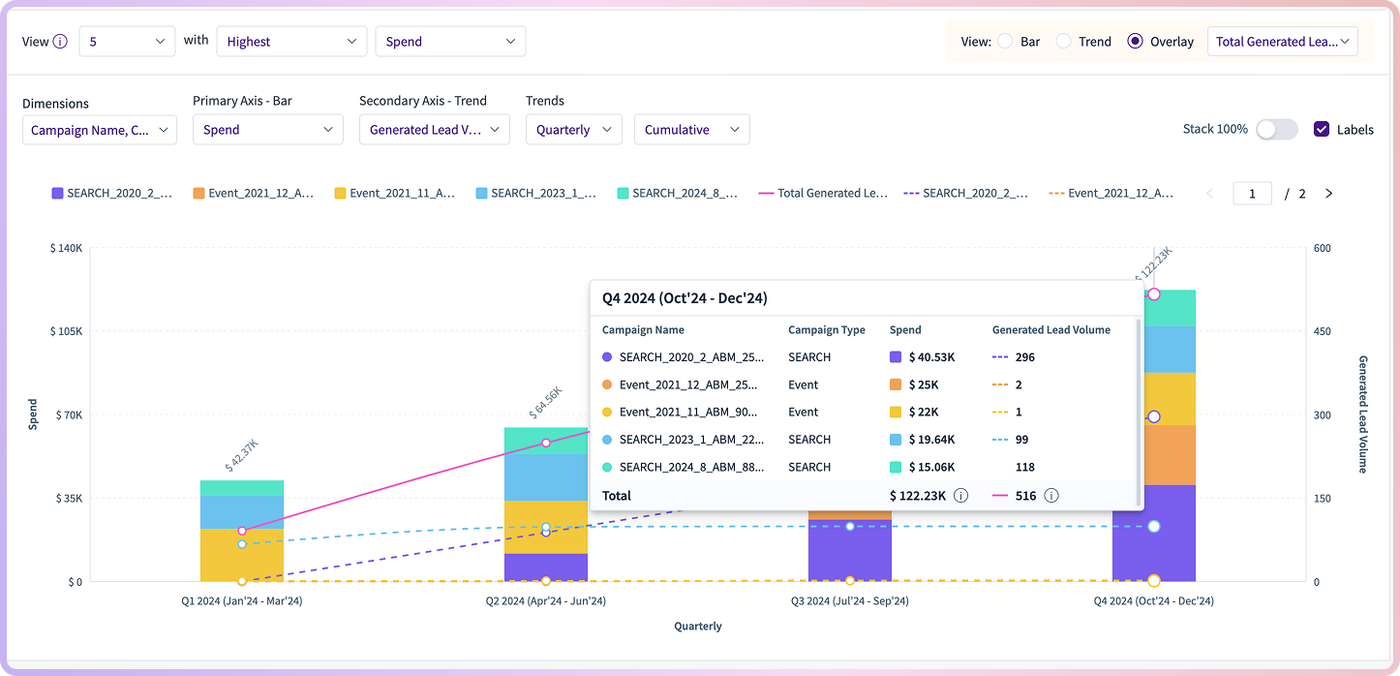Click info icon beside $122.23K total

961,495
